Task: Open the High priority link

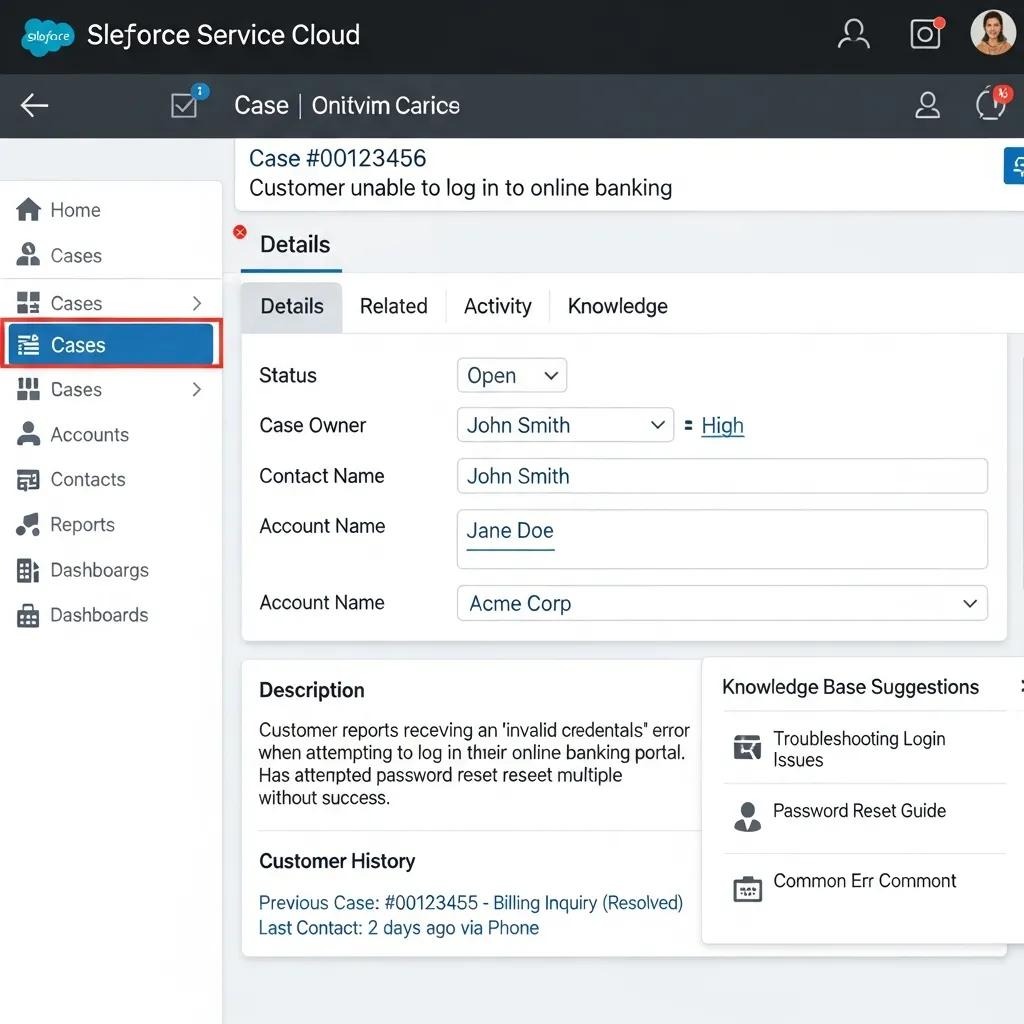Action: (722, 425)
